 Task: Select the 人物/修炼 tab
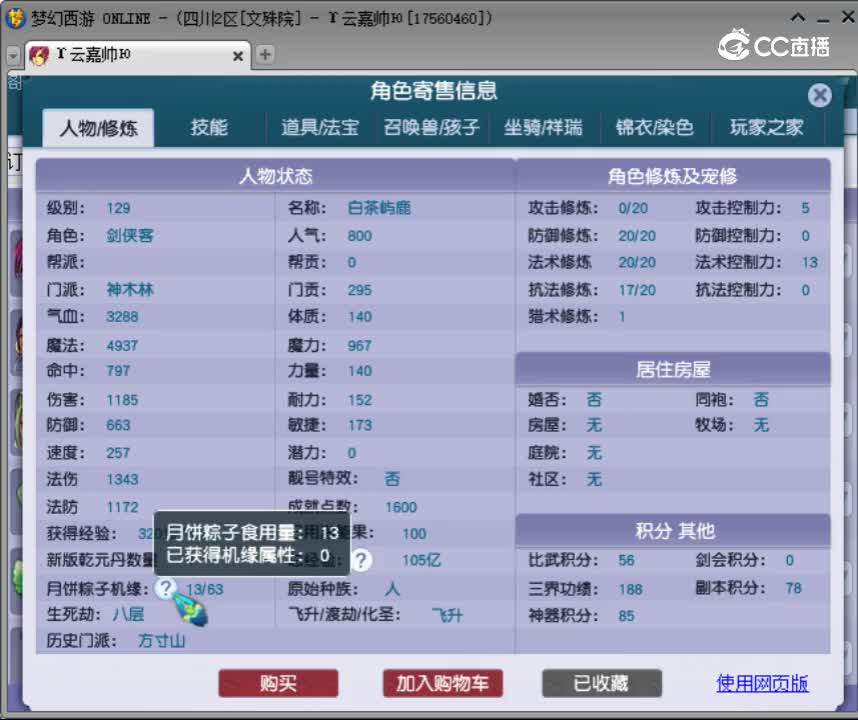tap(98, 128)
